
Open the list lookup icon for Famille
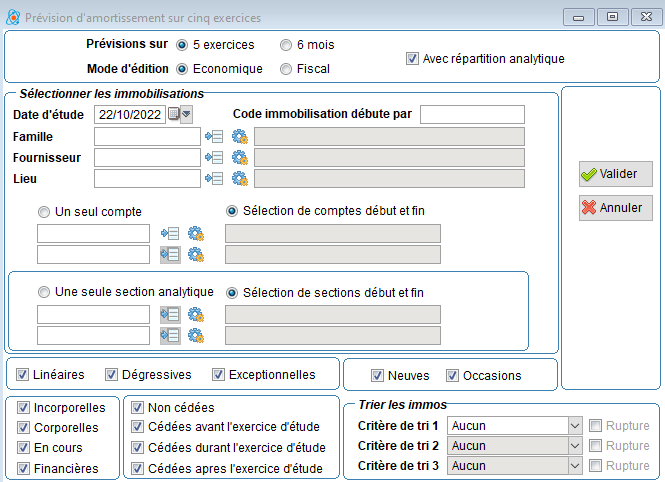[x=214, y=137]
